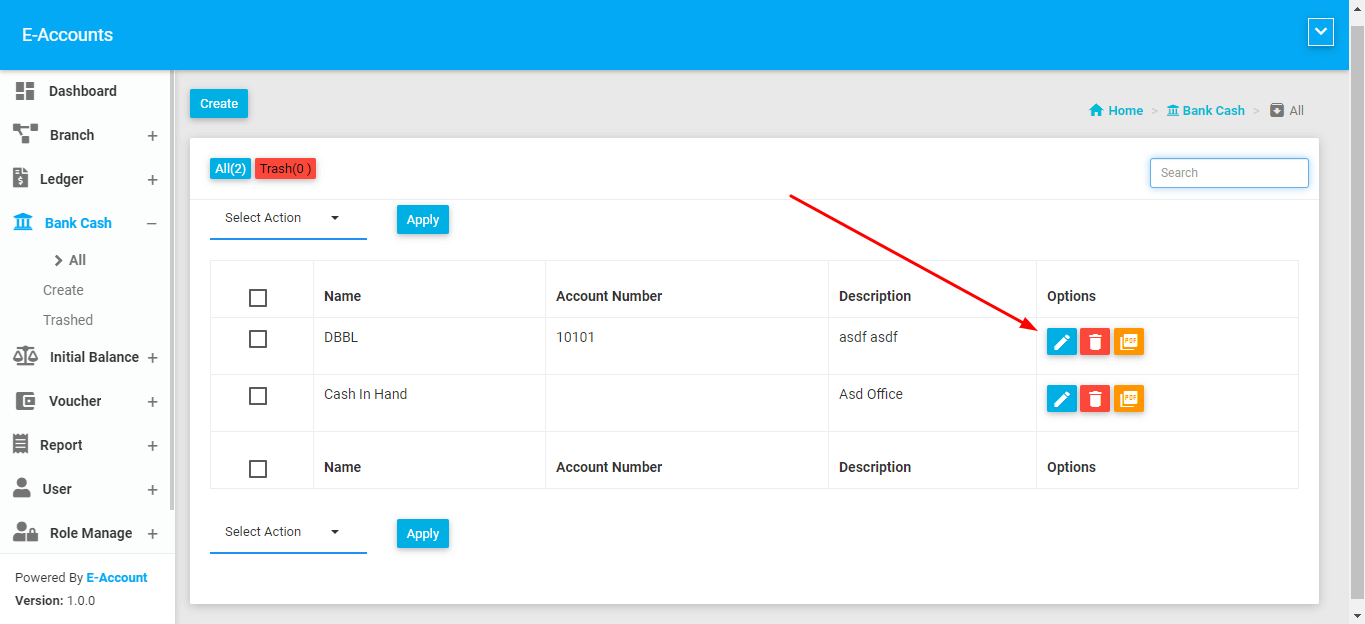This screenshot has width=1365, height=624.
Task: Click edit pencil icon for Cash In Hand
Action: (x=1061, y=399)
